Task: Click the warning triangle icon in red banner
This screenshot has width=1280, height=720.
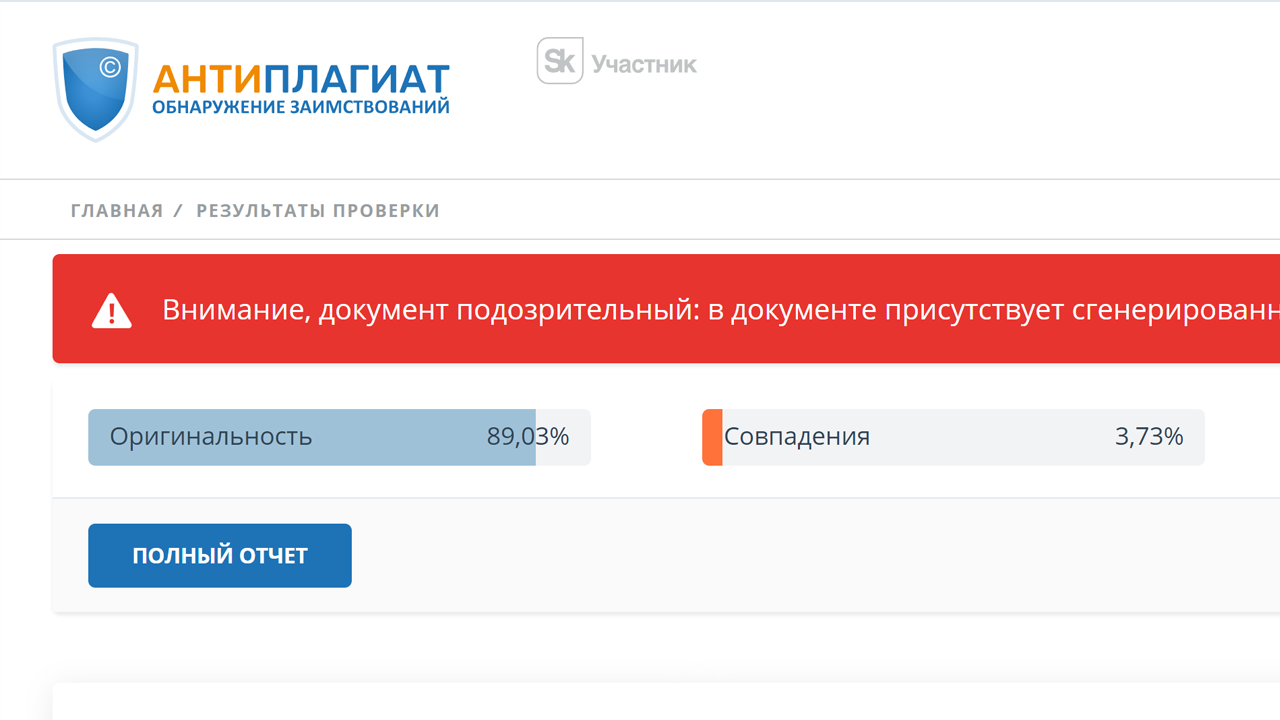Action: (x=111, y=311)
